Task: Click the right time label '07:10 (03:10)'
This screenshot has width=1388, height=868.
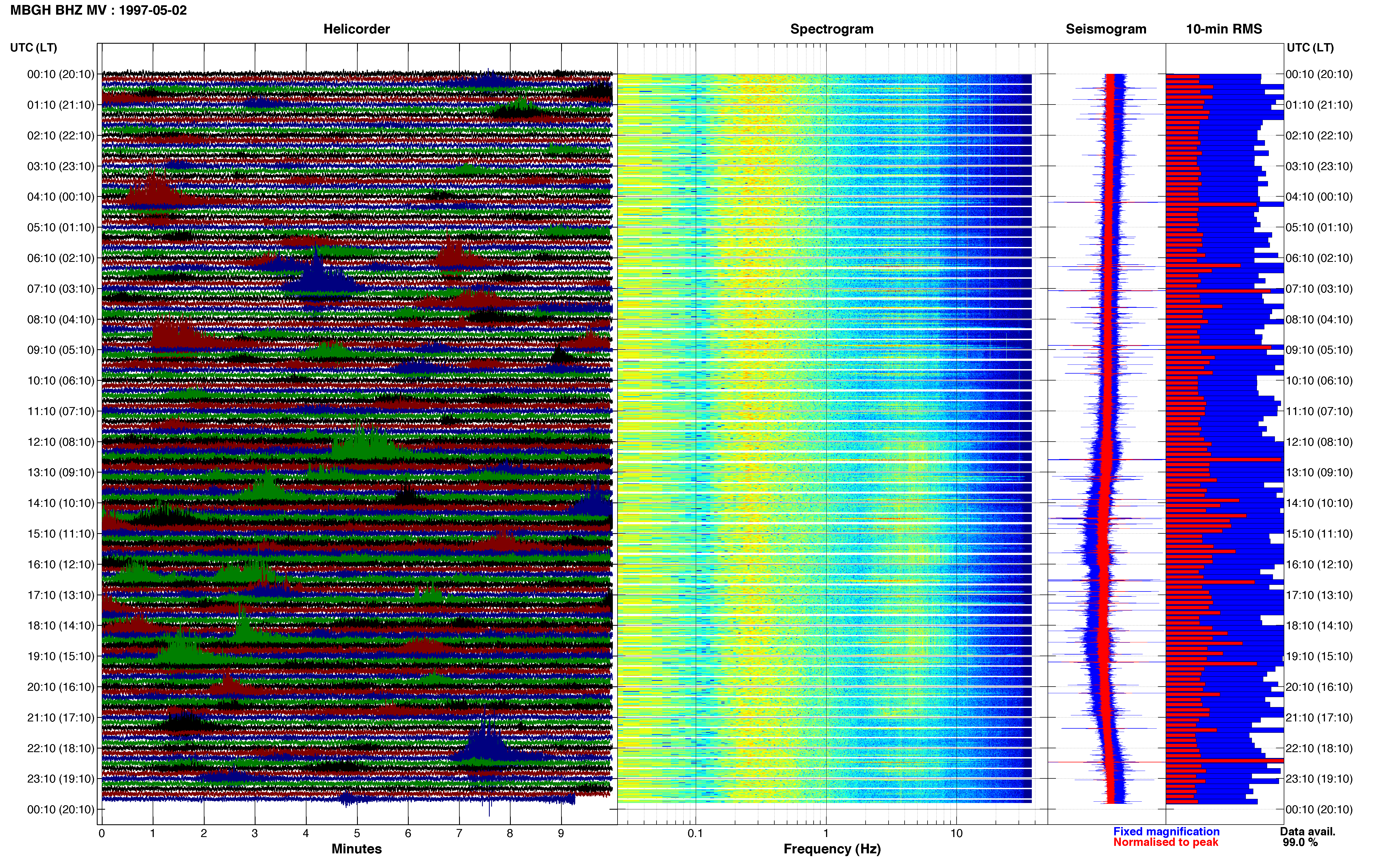Action: coord(1319,289)
